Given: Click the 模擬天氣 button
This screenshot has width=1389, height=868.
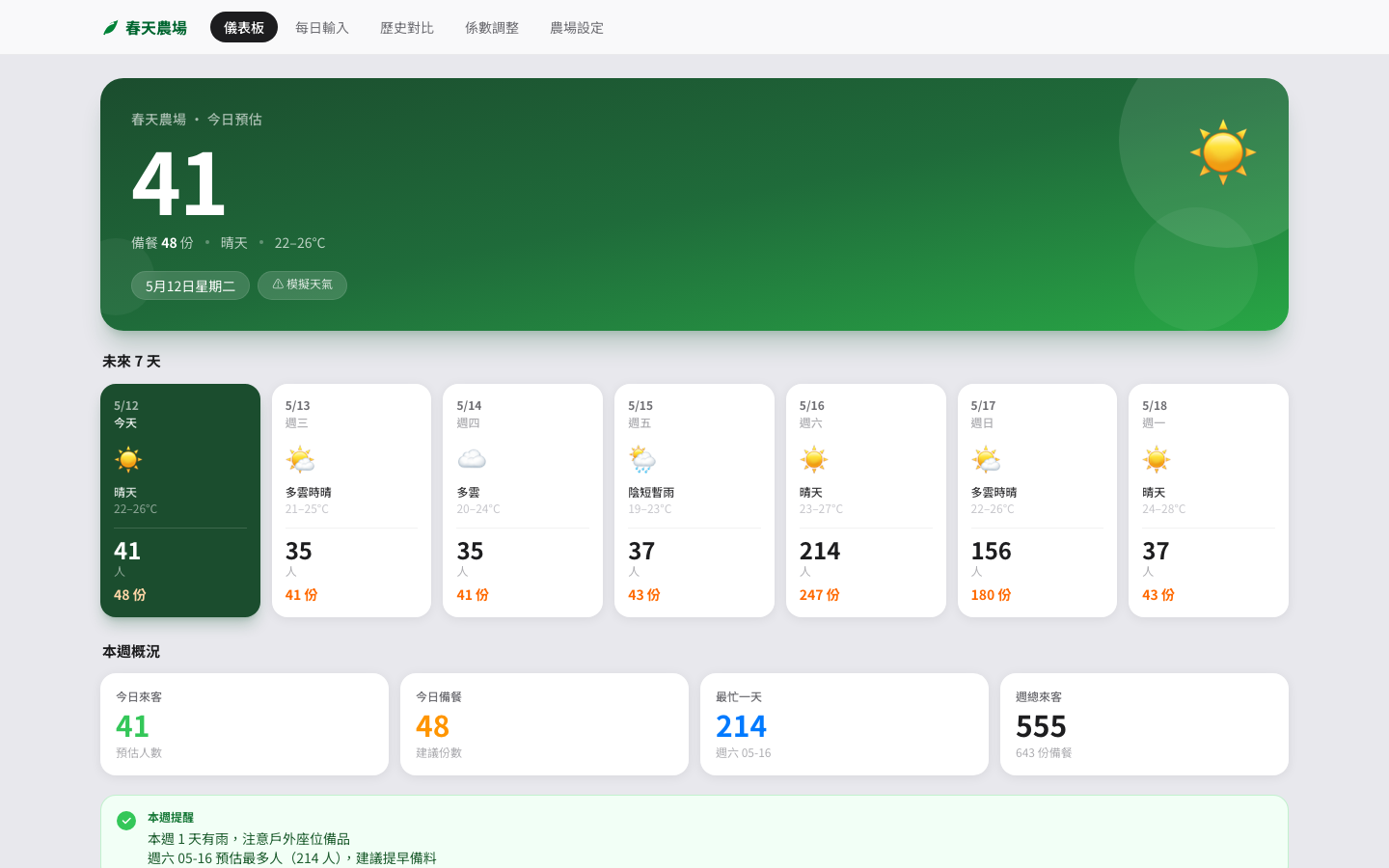Looking at the screenshot, I should click(302, 285).
